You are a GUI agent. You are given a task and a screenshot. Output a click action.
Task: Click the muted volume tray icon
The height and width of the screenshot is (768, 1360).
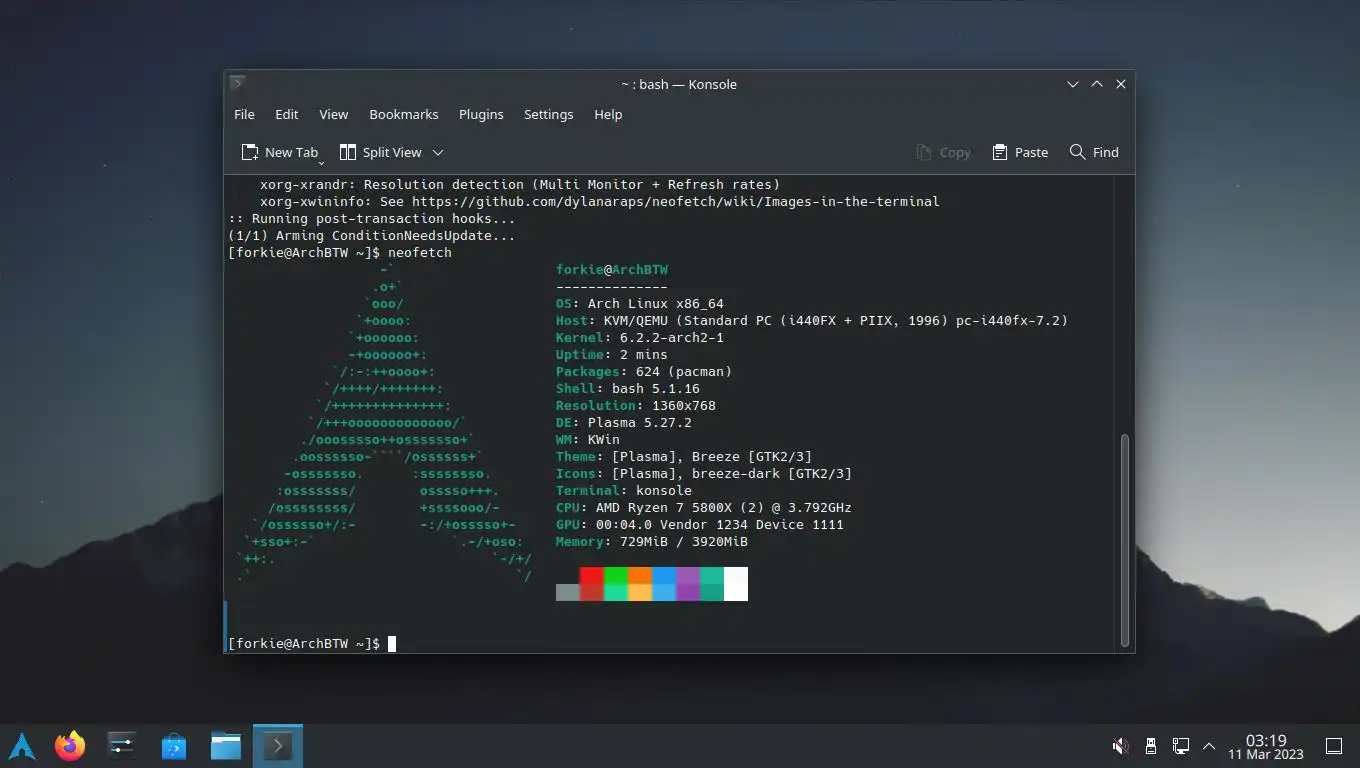click(x=1121, y=746)
